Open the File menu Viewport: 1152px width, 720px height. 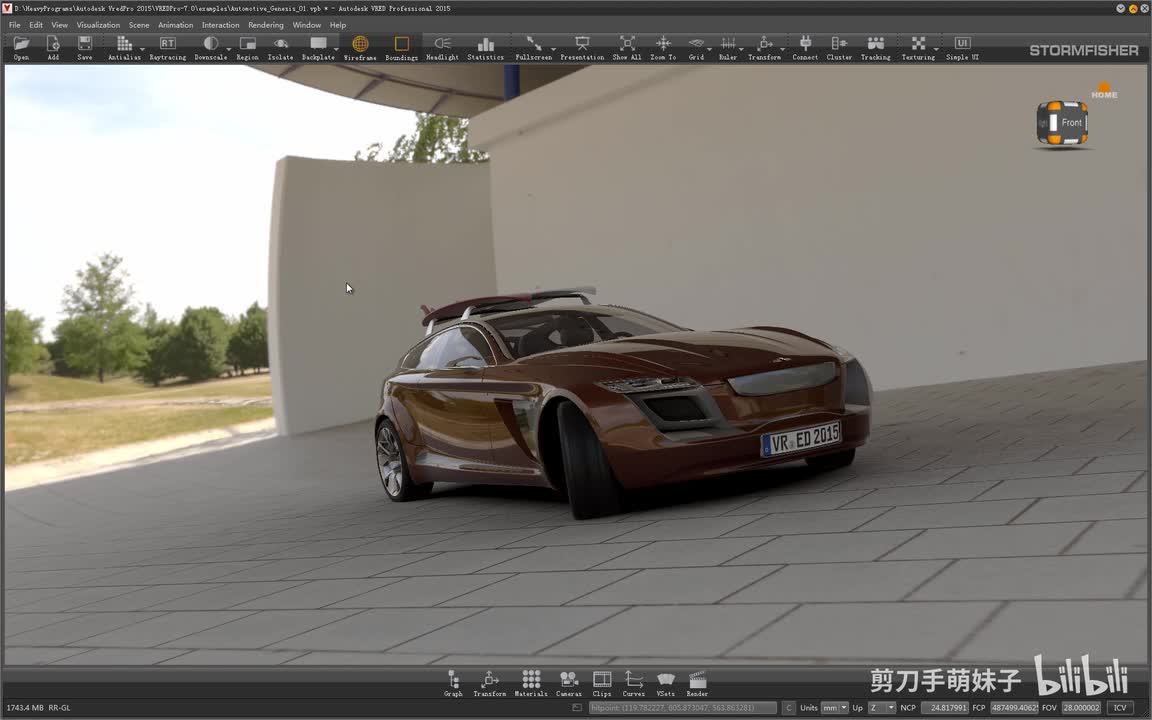click(15, 25)
